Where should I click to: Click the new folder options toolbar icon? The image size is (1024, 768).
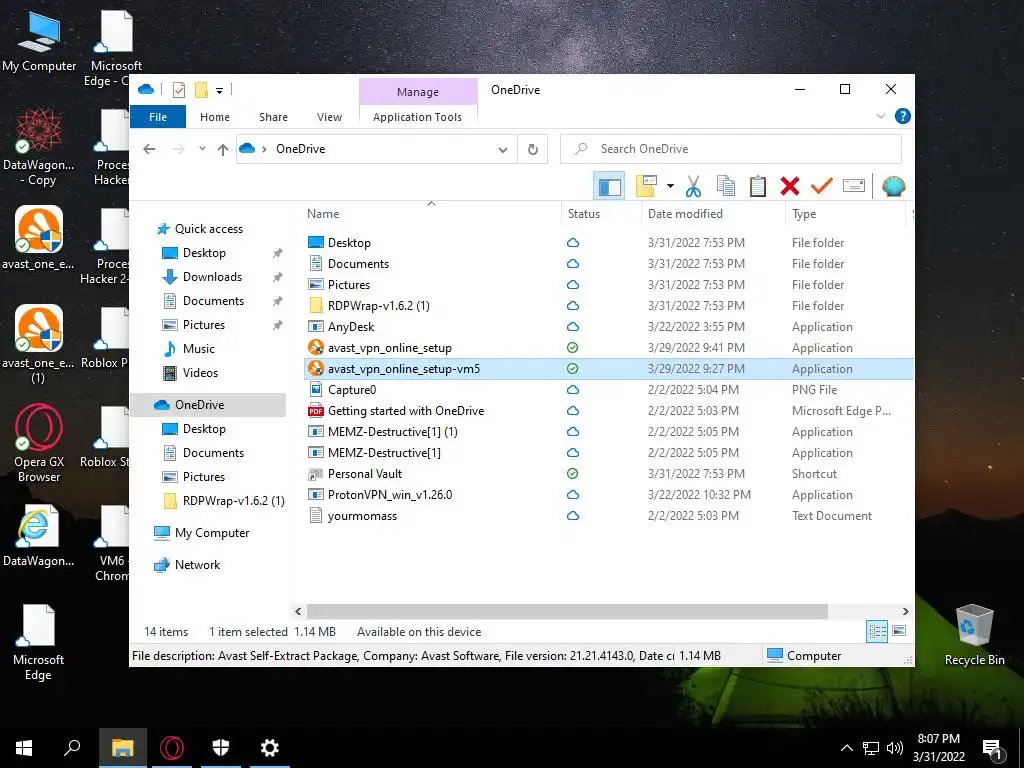point(647,186)
